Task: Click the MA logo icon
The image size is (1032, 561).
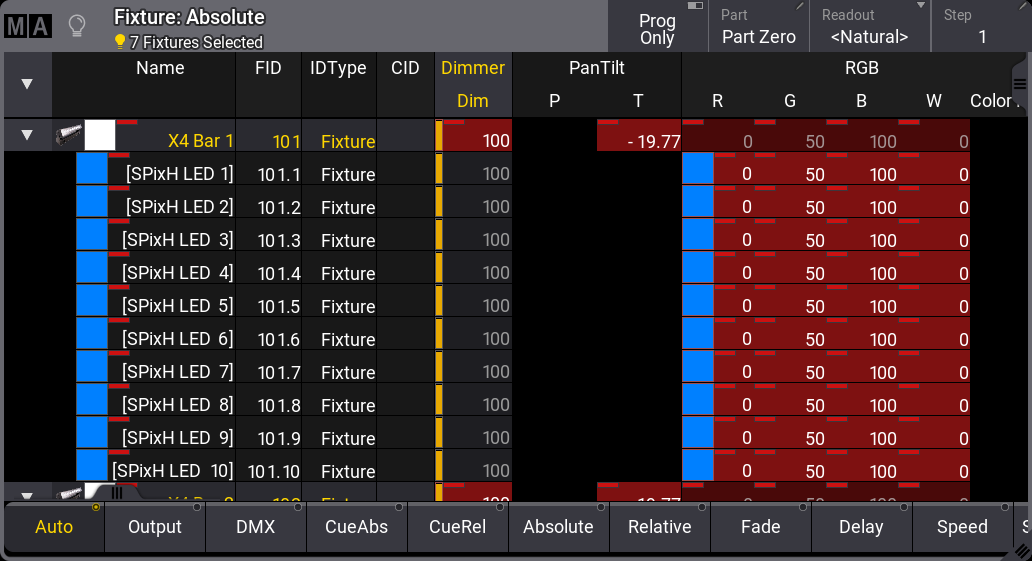Action: click(x=27, y=27)
